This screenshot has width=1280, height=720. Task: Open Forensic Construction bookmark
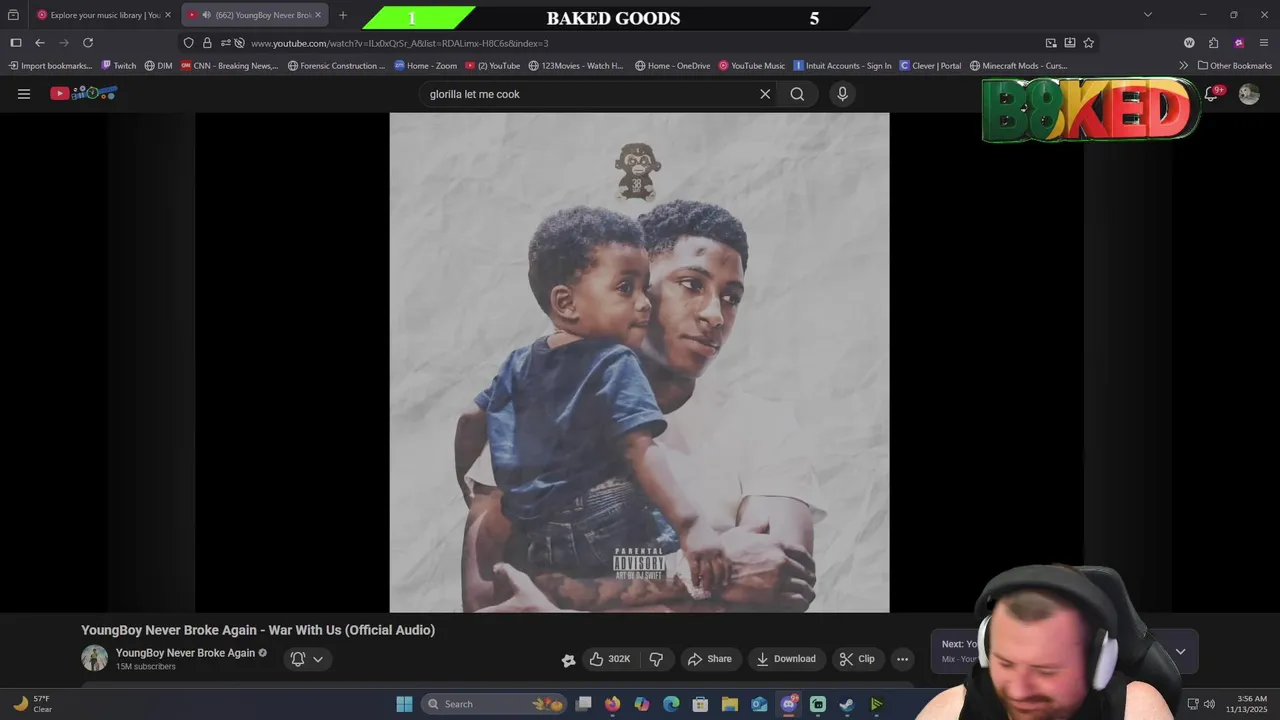click(336, 66)
